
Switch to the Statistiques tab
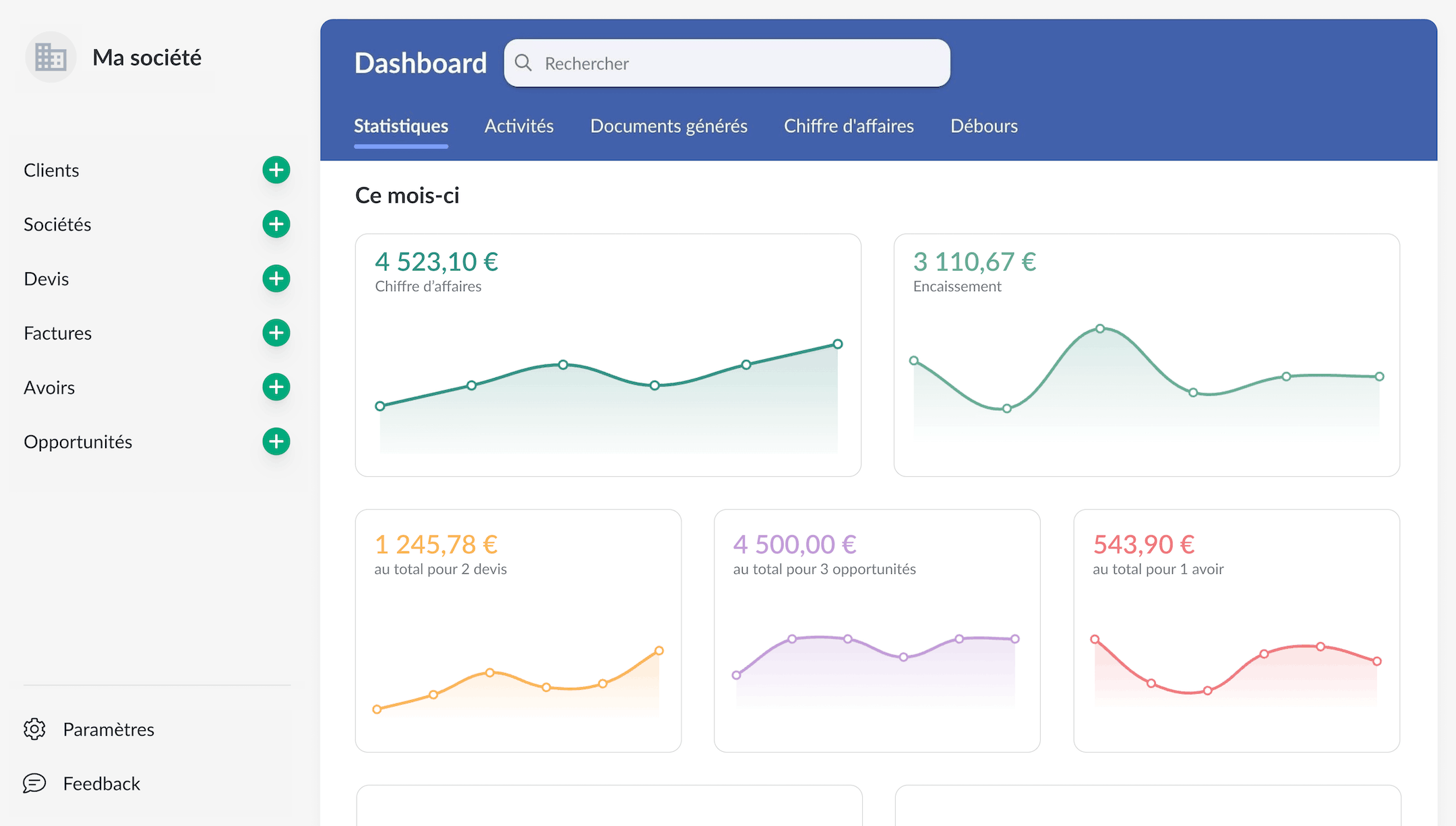pyautogui.click(x=401, y=126)
